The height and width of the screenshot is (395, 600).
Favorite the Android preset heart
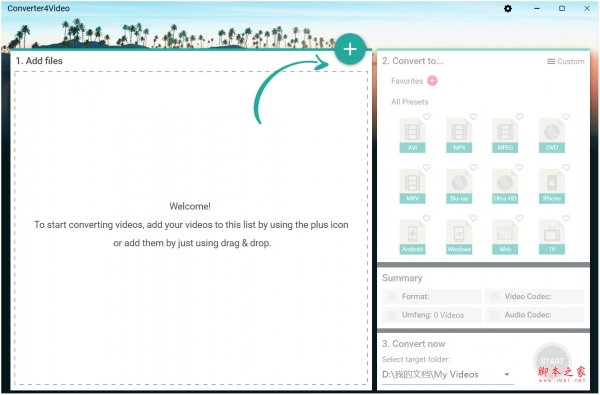[427, 219]
